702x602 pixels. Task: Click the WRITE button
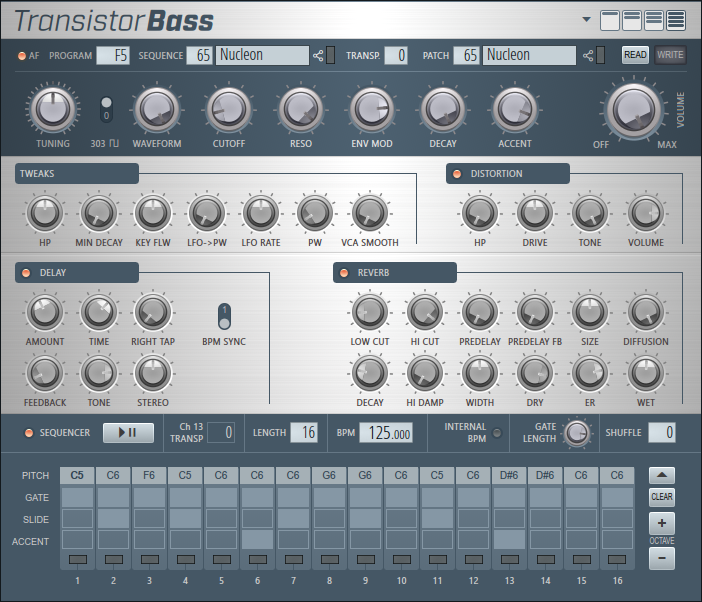point(670,55)
